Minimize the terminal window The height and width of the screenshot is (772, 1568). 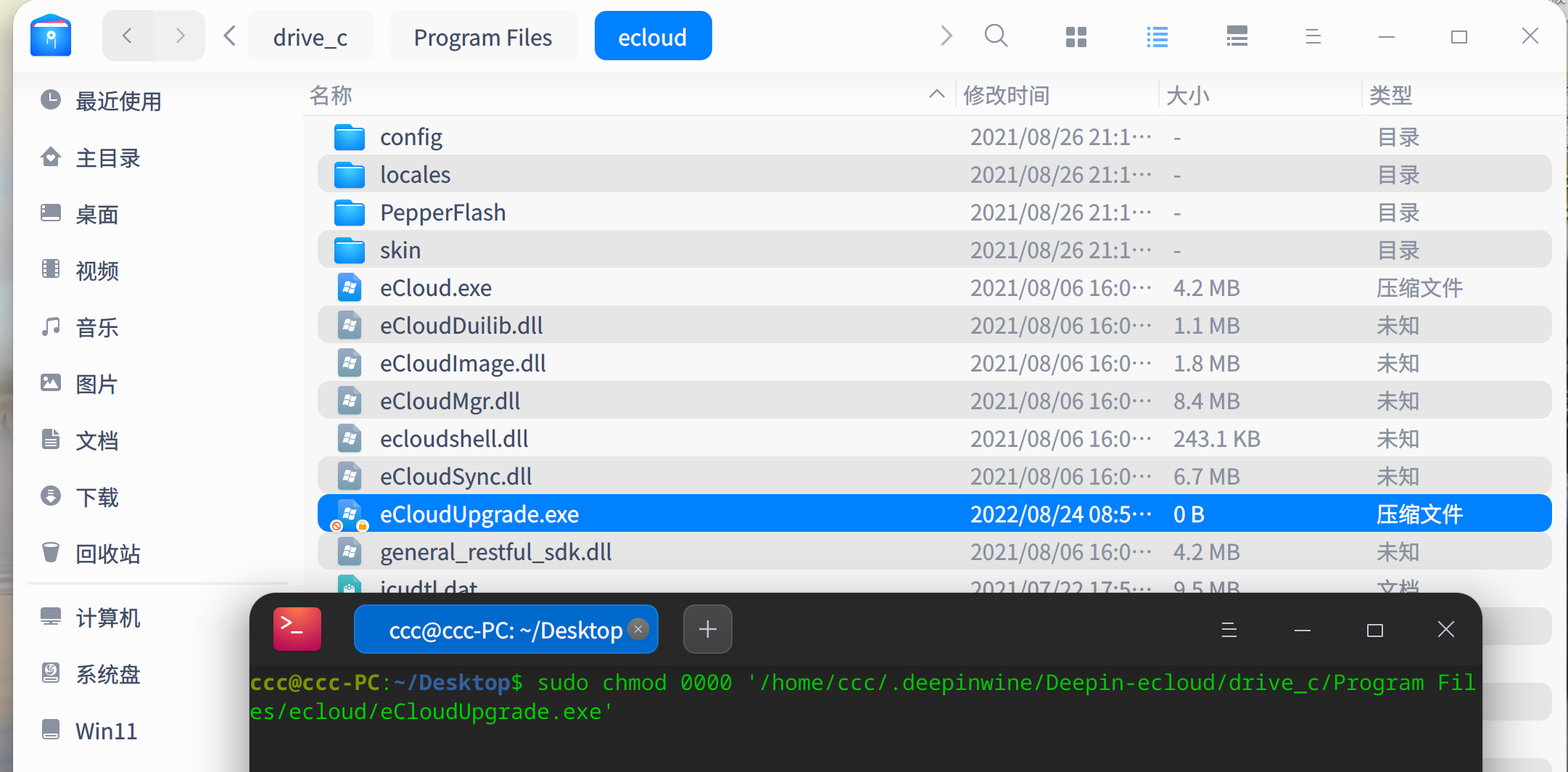[1303, 630]
